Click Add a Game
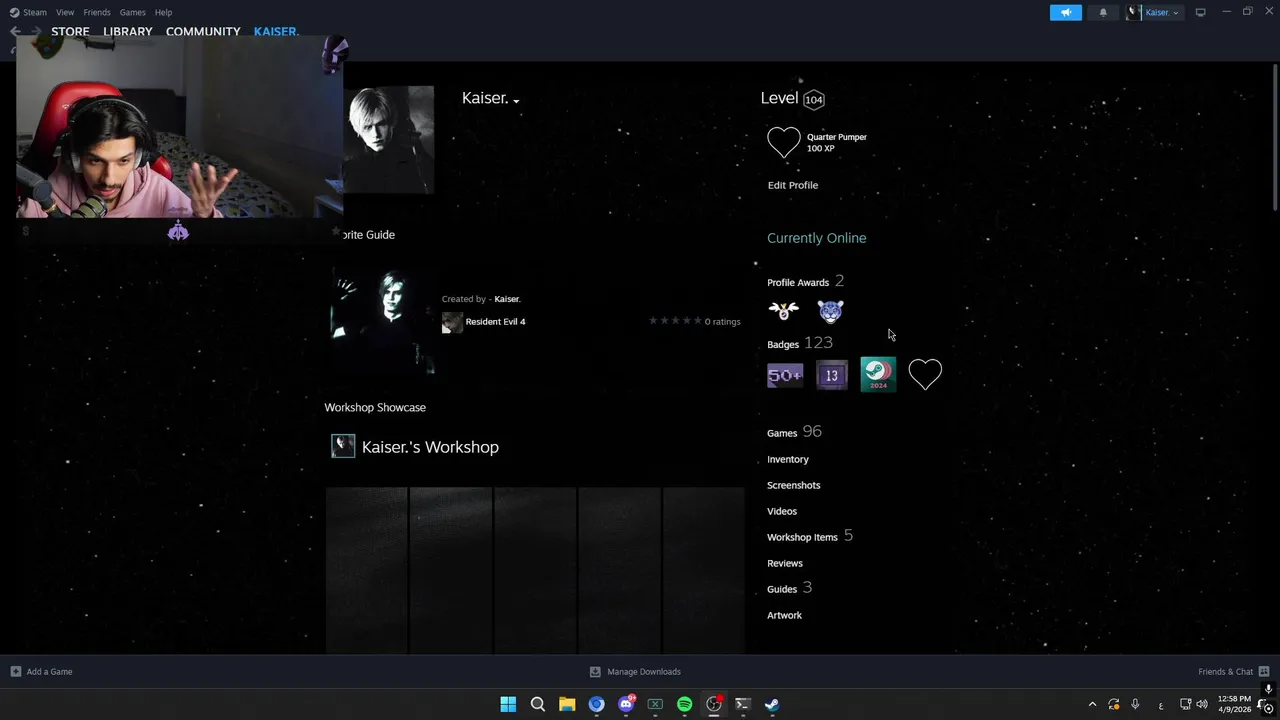 (41, 672)
